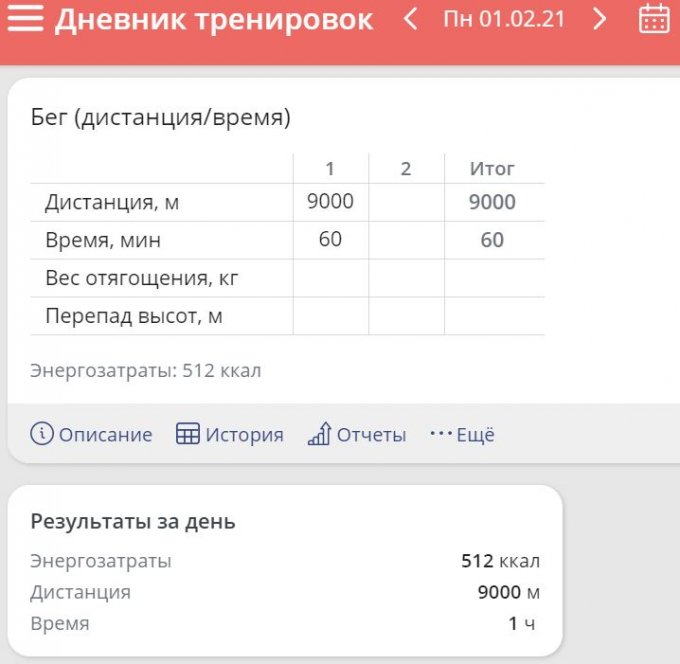Select Перепад высот cell in set 1
This screenshot has height=664, width=680.
(330, 316)
